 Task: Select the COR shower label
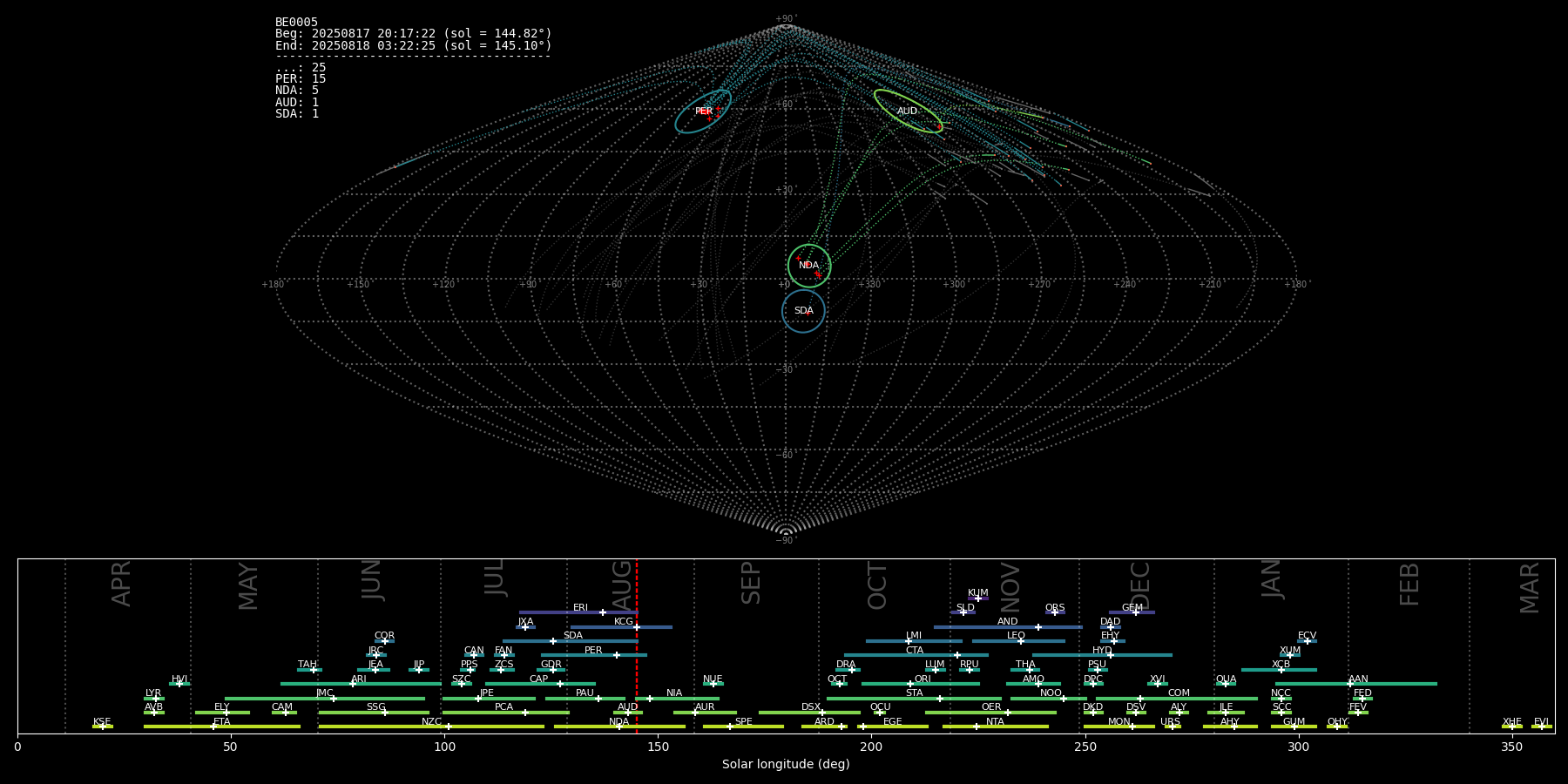pyautogui.click(x=384, y=636)
